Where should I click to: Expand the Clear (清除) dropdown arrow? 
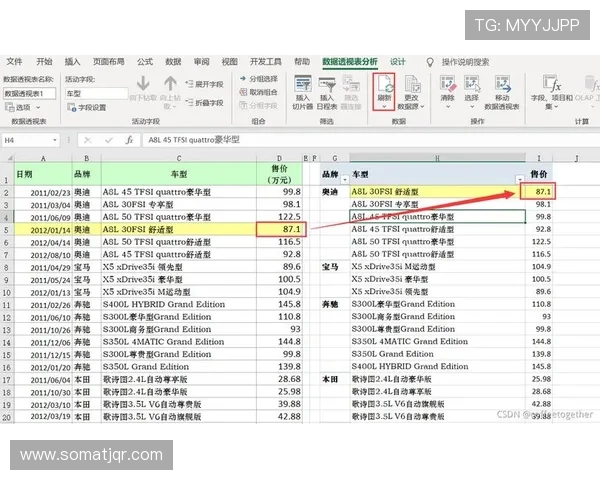(x=448, y=106)
